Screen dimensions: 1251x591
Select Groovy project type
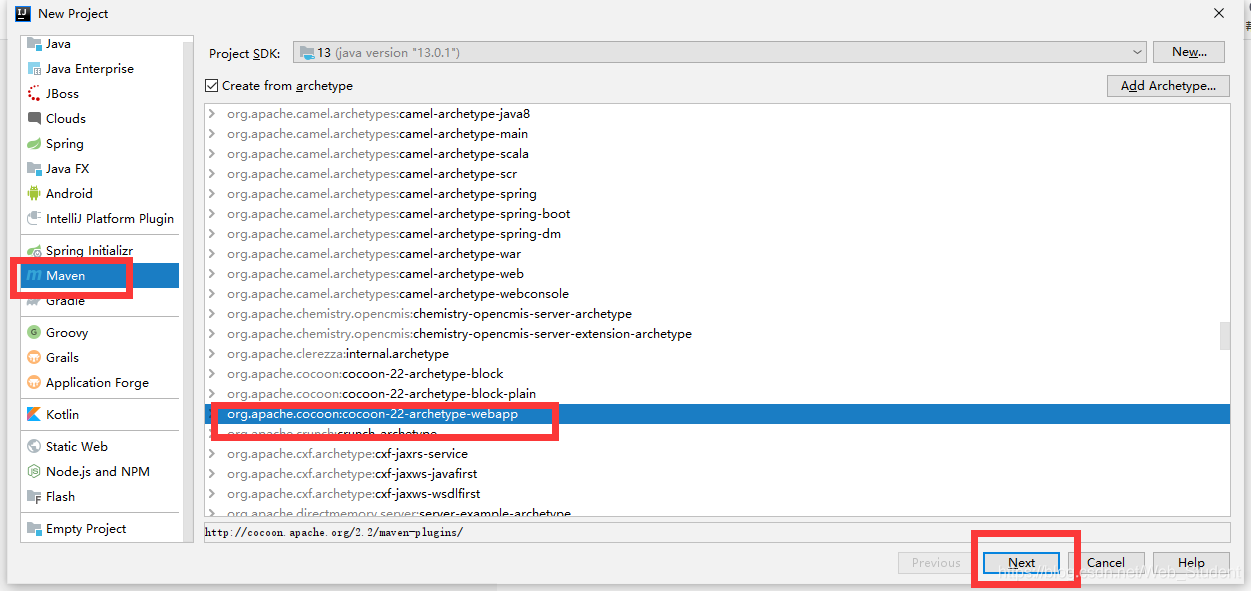[x=100, y=333]
